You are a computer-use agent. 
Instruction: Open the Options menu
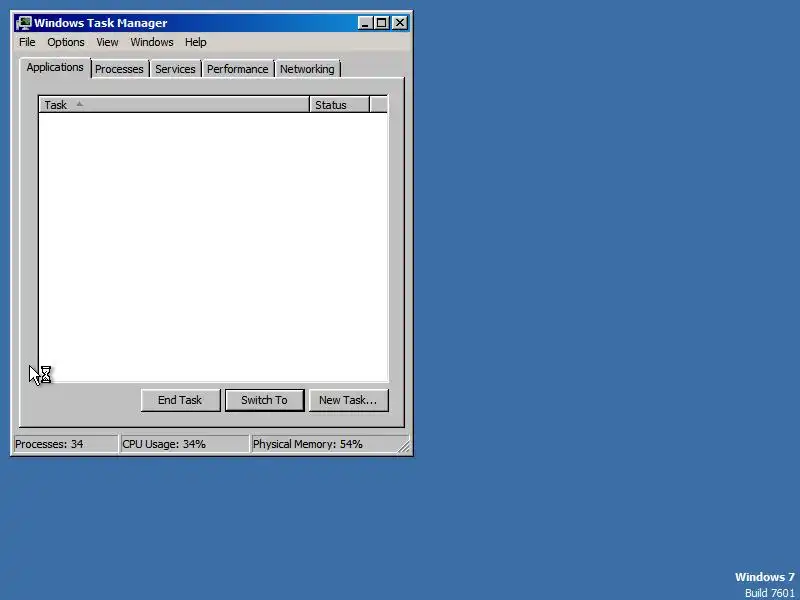point(66,42)
